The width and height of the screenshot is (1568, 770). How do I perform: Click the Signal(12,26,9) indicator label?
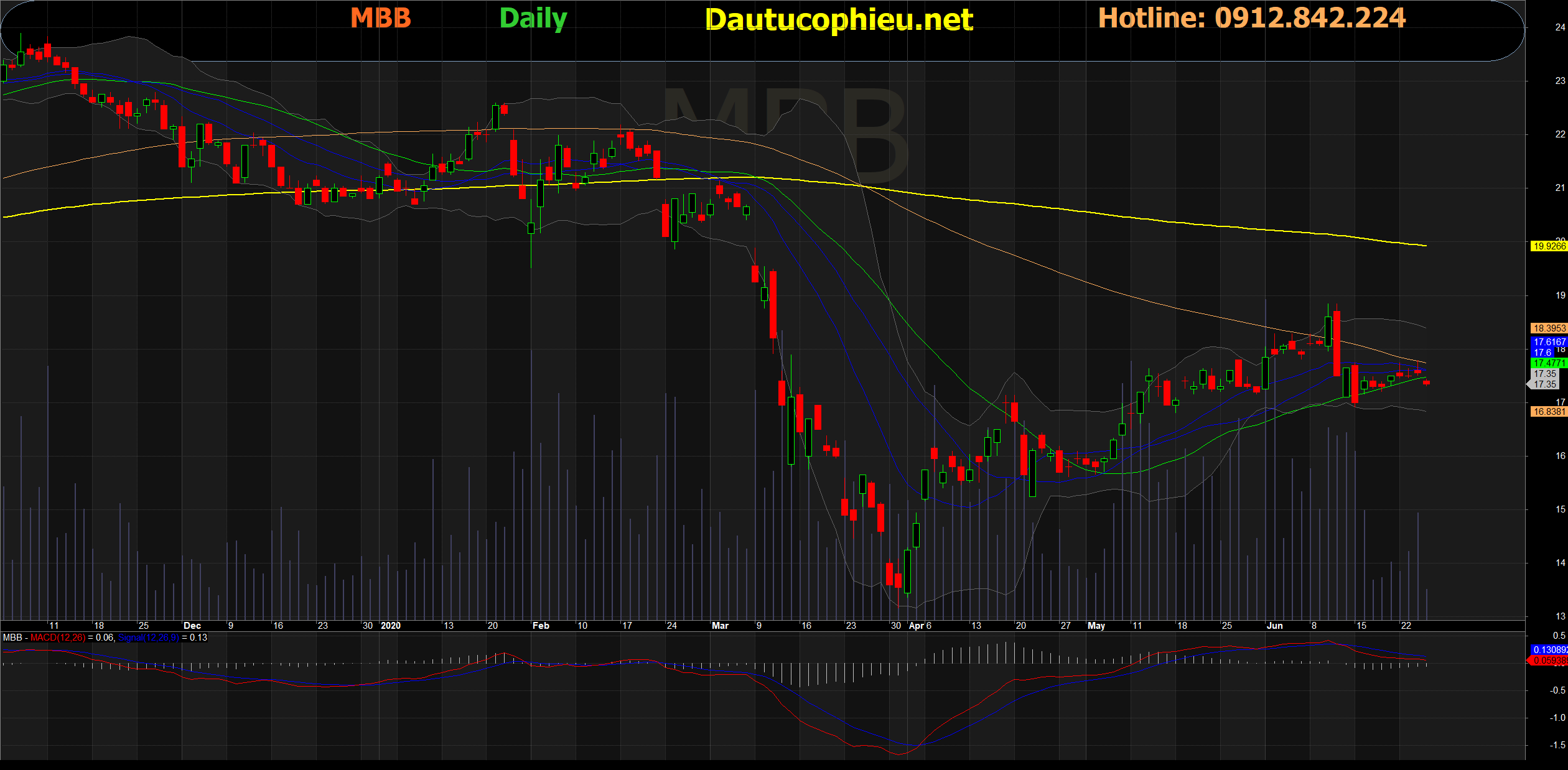coord(148,638)
